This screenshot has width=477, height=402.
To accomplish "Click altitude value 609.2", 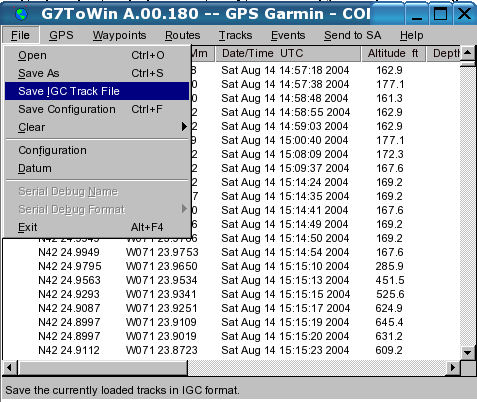I will point(389,350).
